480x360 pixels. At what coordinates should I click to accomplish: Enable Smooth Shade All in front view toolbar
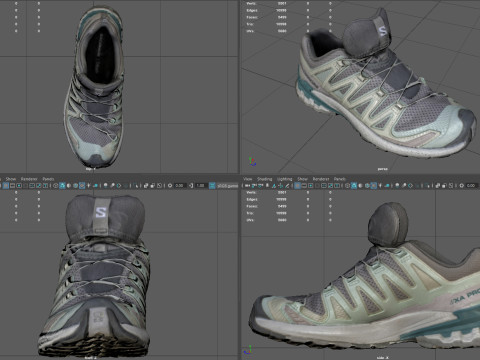pos(62,186)
